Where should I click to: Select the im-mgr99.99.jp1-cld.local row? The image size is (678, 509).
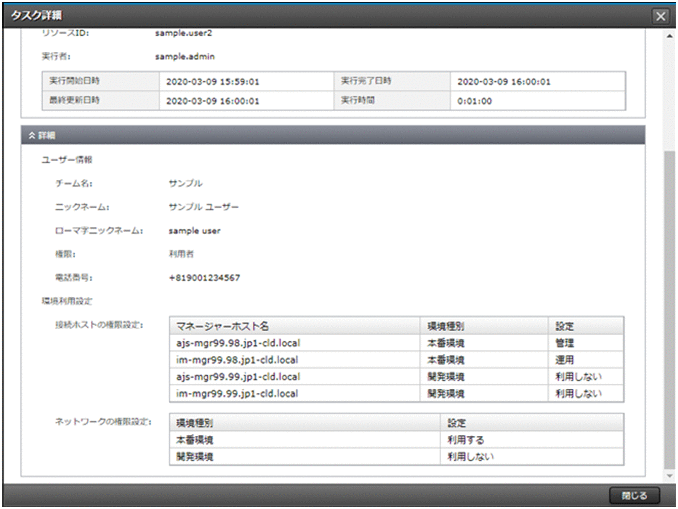coord(236,394)
